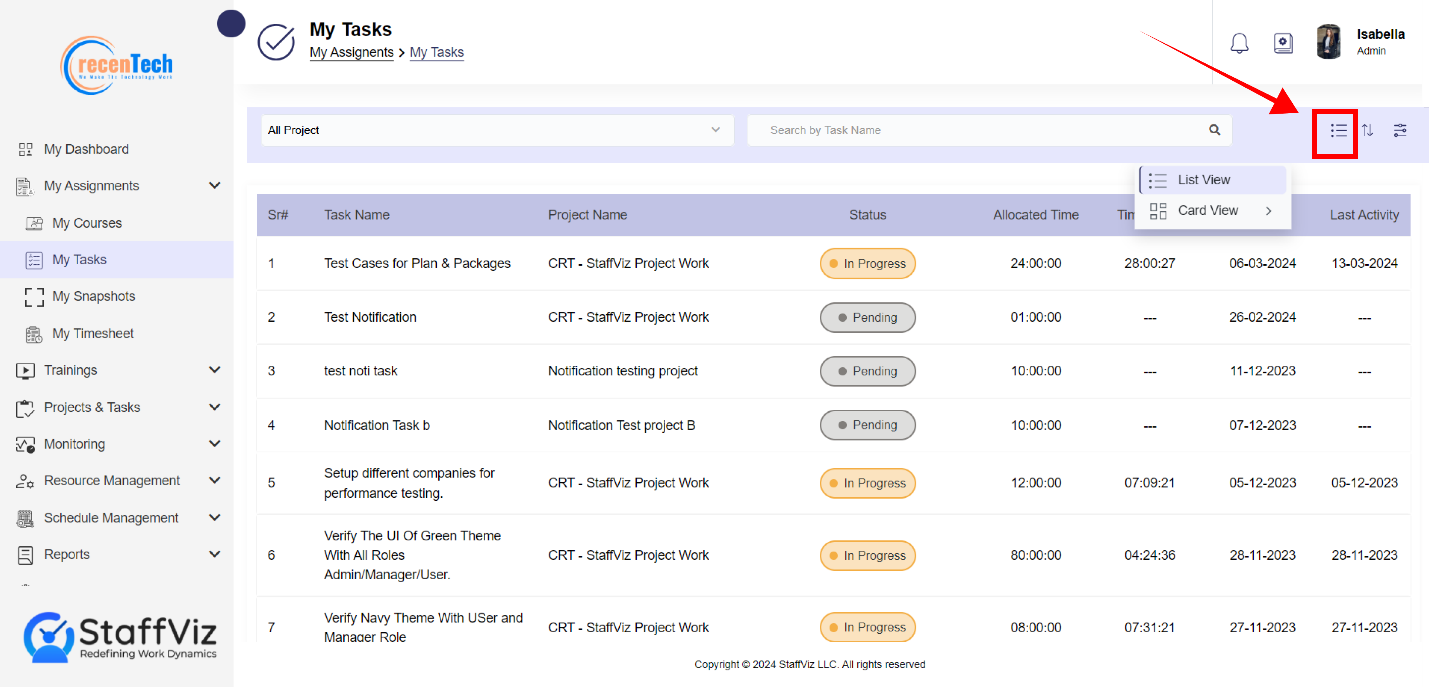Click the Resource Management people icon
The width and height of the screenshot is (1429, 687).
[x=26, y=481]
